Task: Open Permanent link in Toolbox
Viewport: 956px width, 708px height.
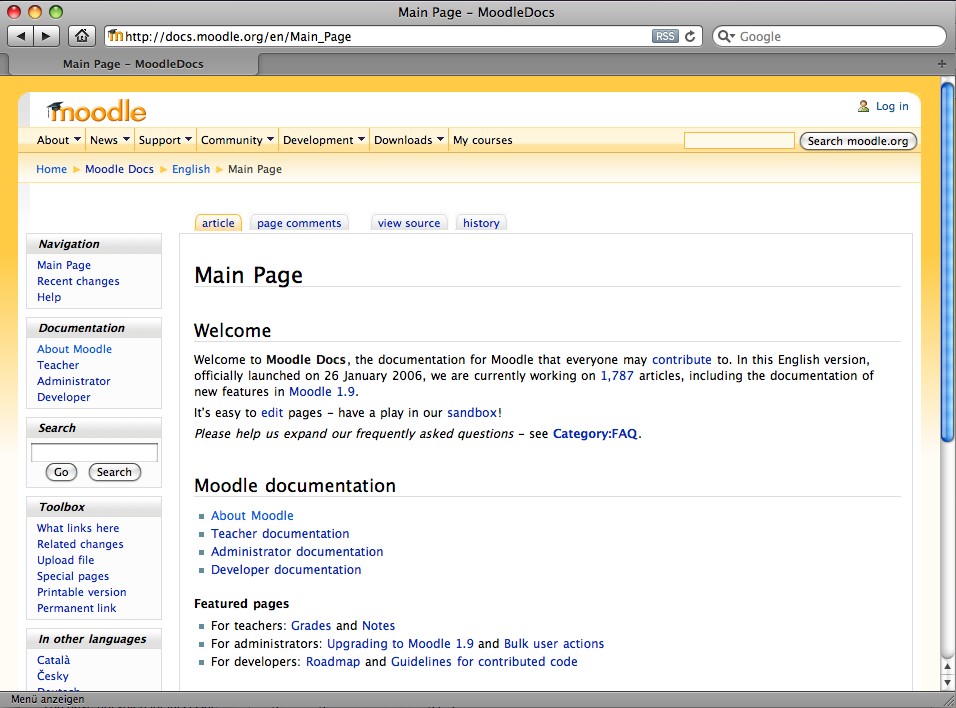Action: 76,607
